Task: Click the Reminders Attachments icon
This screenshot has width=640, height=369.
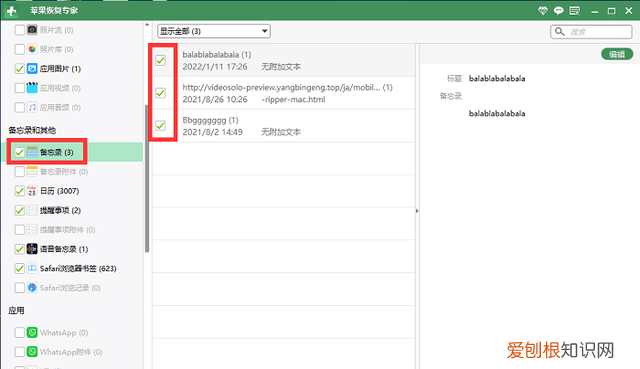Action: pyautogui.click(x=32, y=230)
